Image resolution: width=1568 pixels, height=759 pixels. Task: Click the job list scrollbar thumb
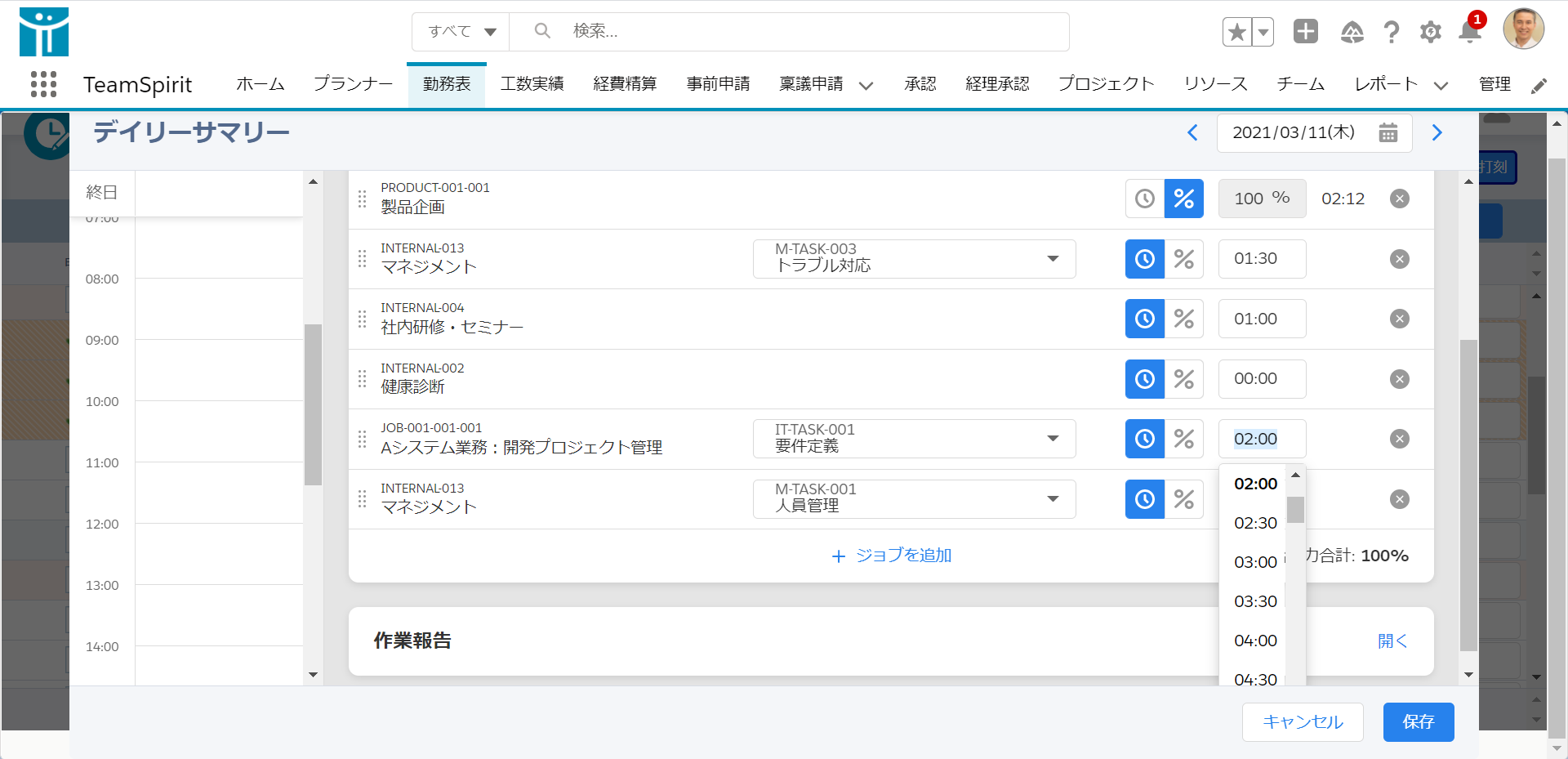pos(1468,495)
